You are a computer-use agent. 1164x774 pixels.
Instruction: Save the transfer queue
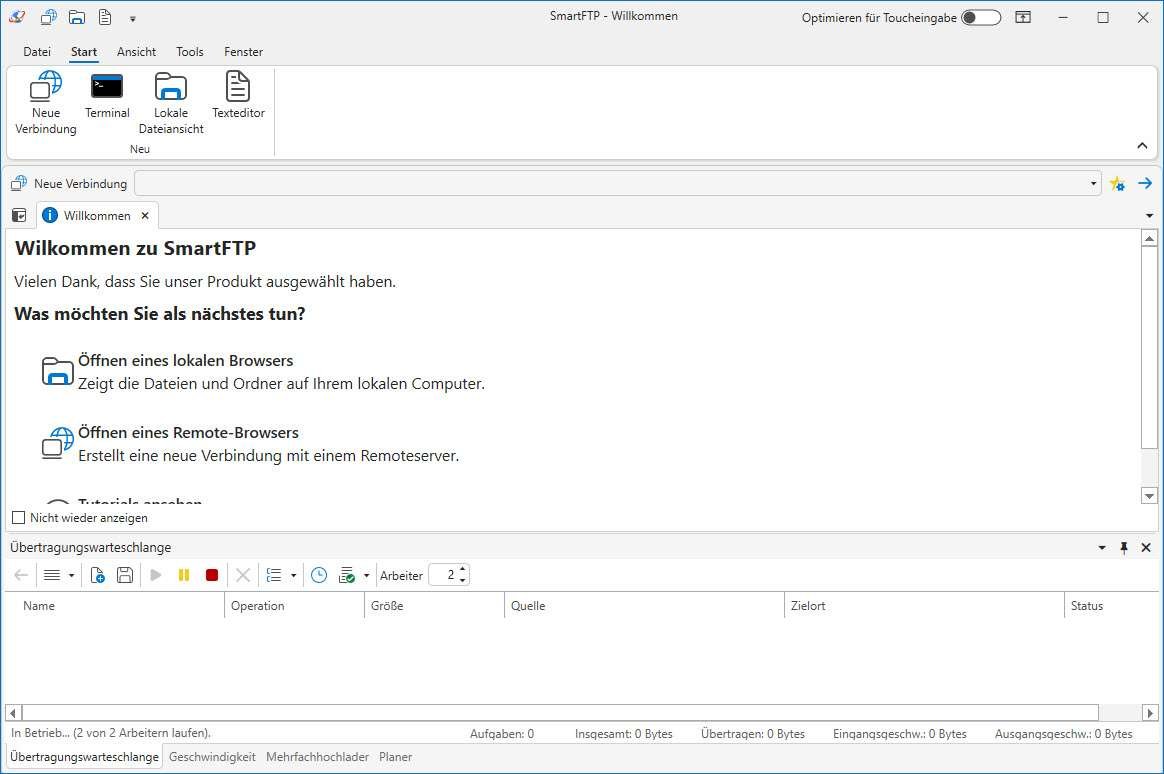point(124,575)
